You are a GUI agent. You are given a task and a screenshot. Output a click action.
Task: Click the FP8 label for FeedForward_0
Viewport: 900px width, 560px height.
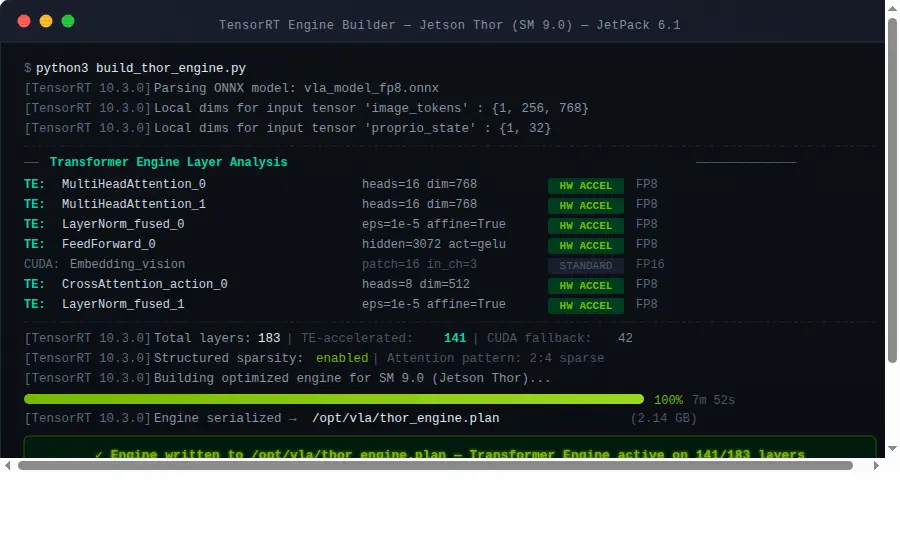[647, 244]
